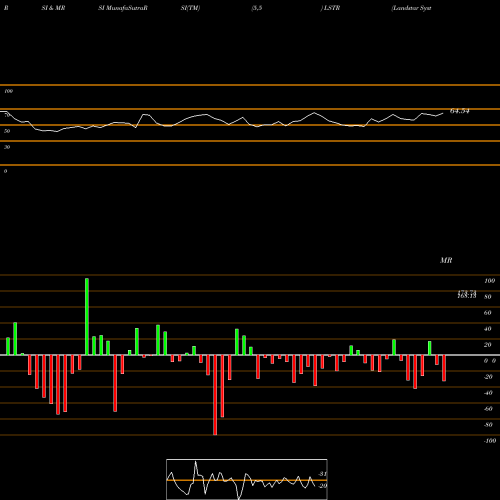Click the 'SI & MR' header text
Screen dimensions: 500x500
tap(53, 8)
